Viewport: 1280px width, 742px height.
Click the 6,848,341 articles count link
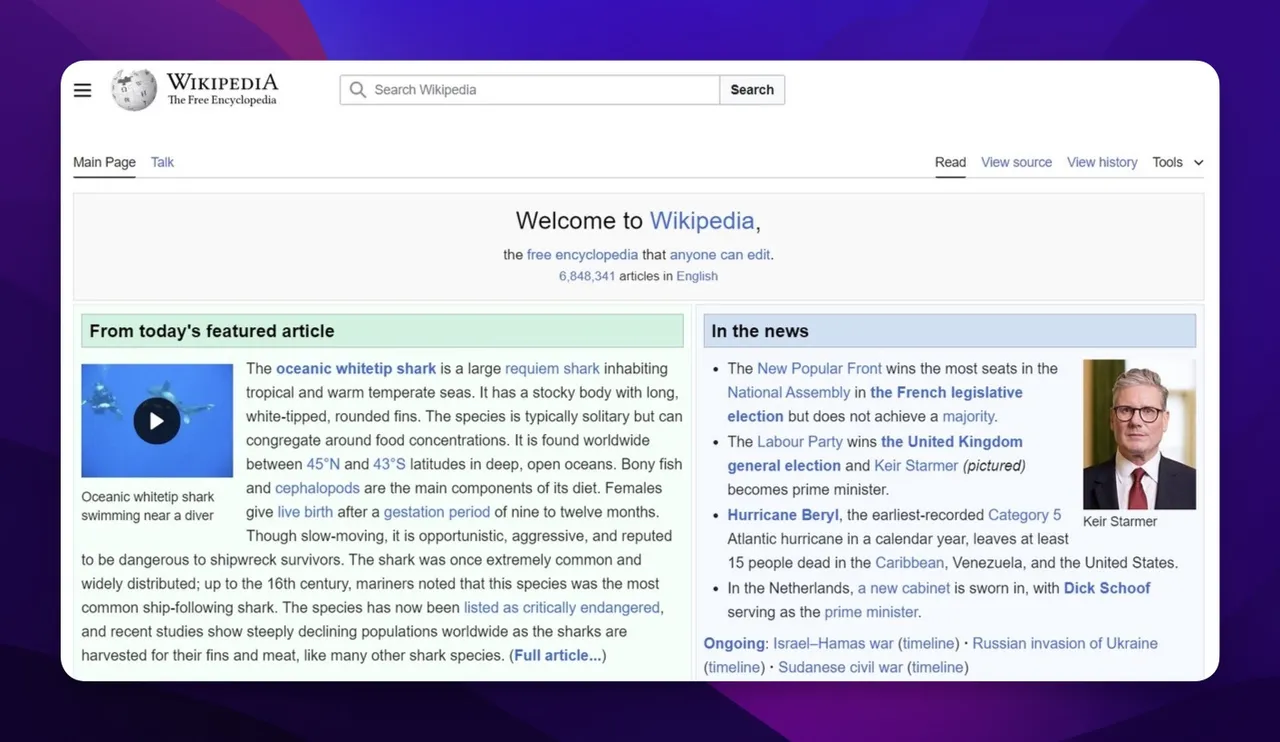point(587,276)
